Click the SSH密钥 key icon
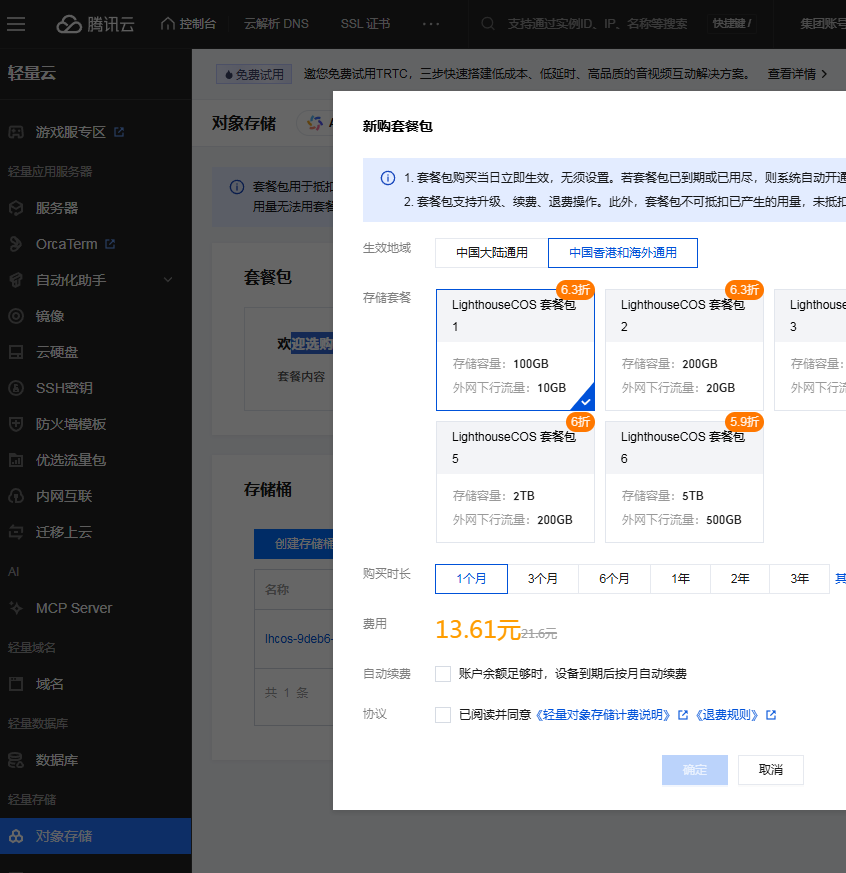 tap(16, 388)
